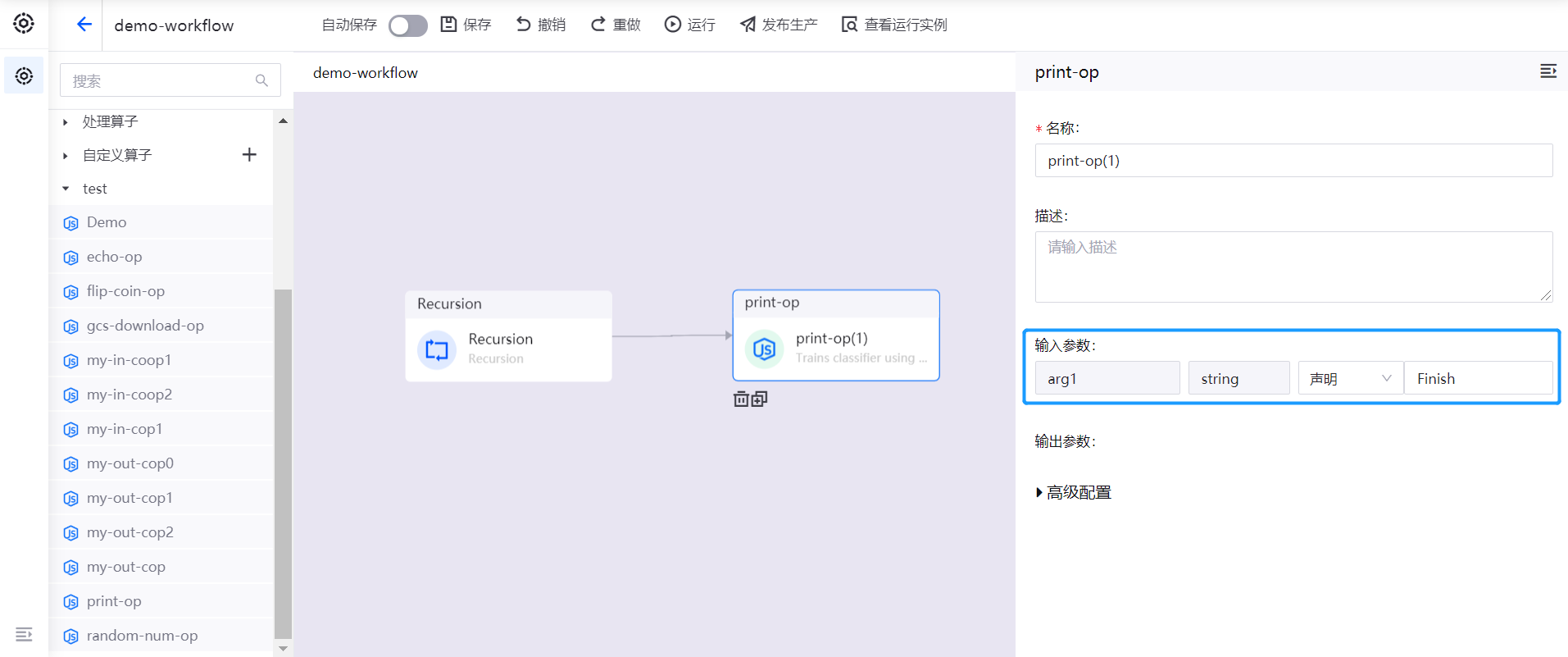The height and width of the screenshot is (657, 1568).
Task: Toggle the 自动保存 auto-save switch
Action: tap(407, 25)
